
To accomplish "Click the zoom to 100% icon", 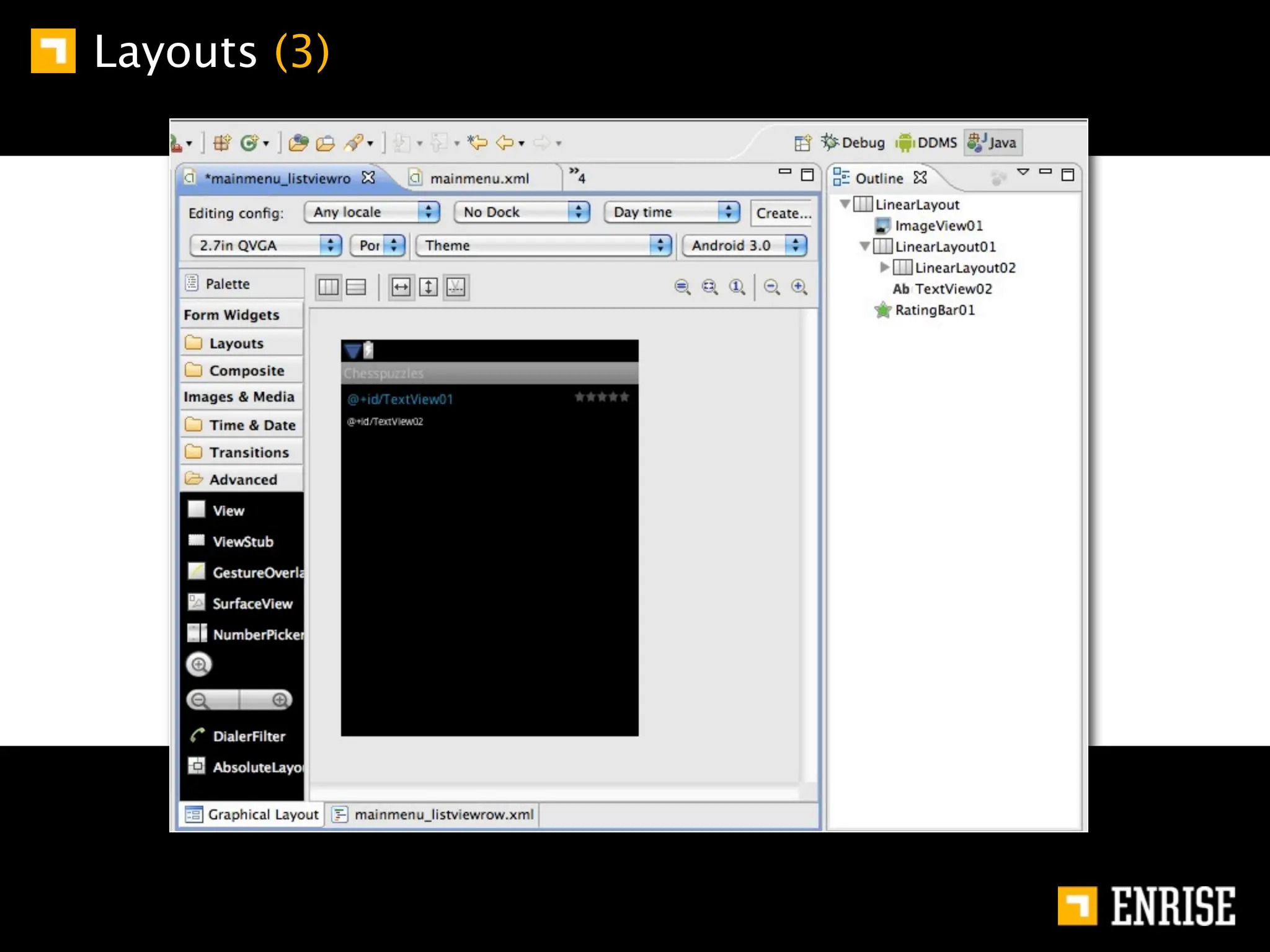I will tap(737, 287).
